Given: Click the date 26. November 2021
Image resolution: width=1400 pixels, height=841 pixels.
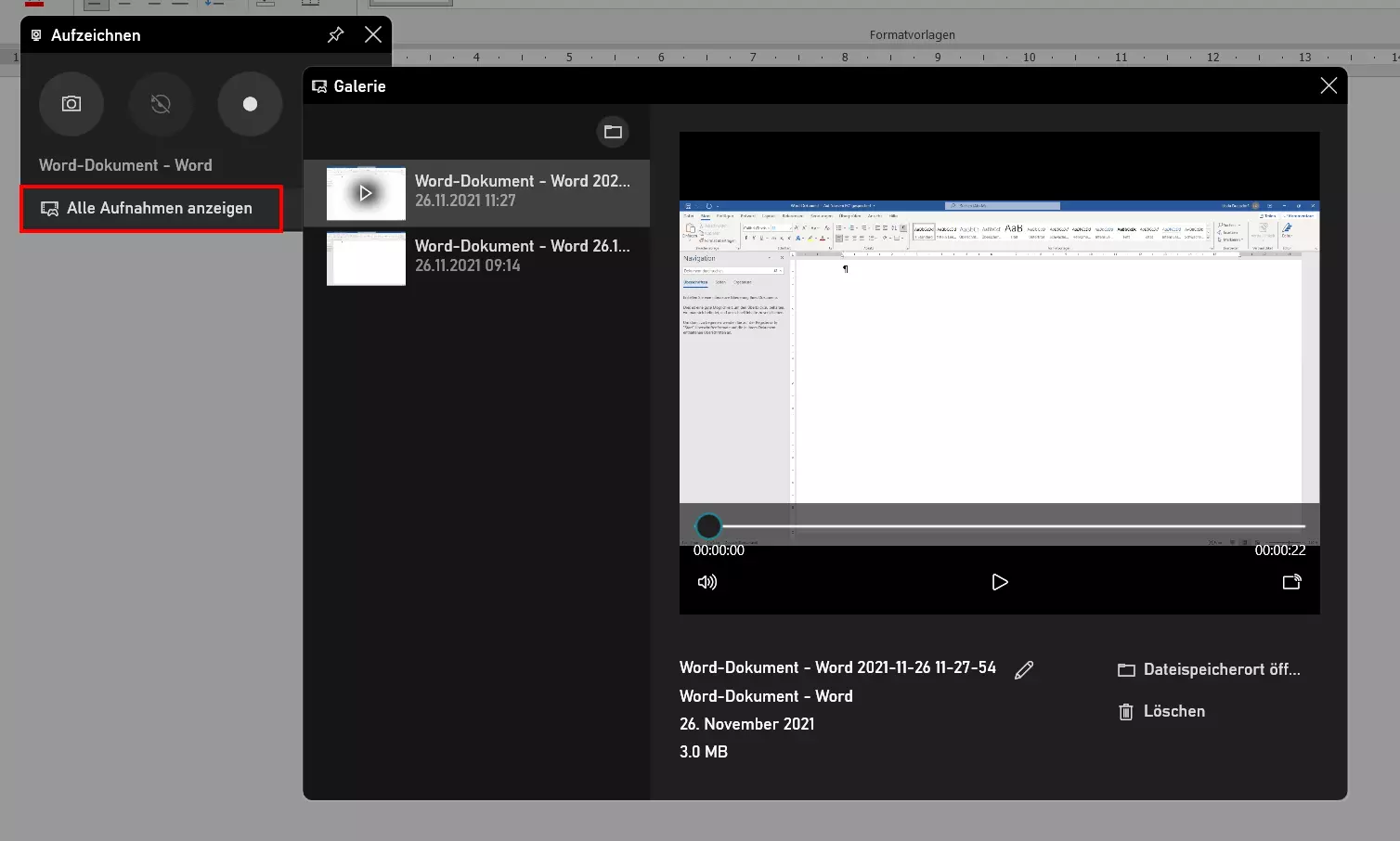Looking at the screenshot, I should coord(747,724).
